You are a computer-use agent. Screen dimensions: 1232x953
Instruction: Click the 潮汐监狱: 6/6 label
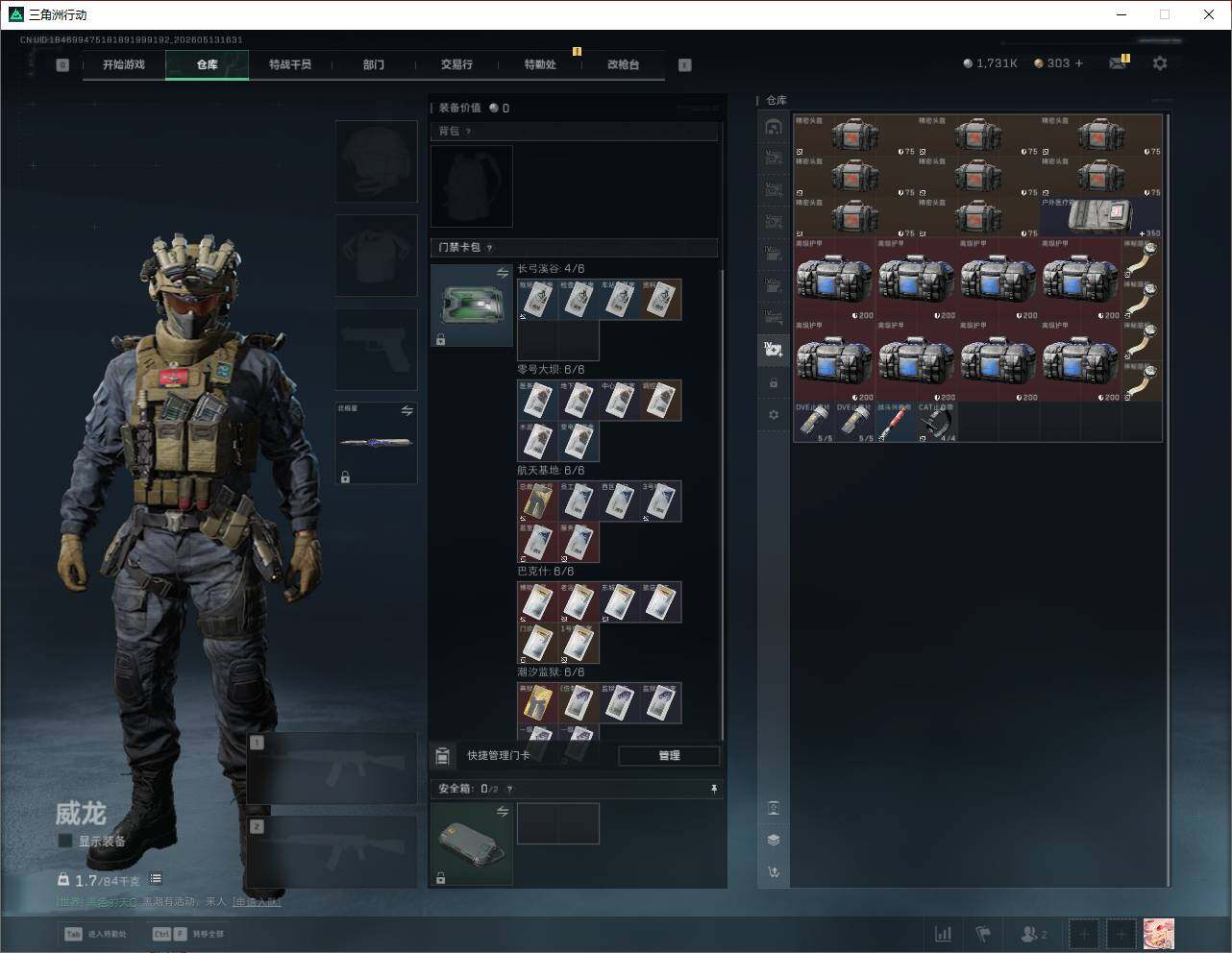point(551,672)
